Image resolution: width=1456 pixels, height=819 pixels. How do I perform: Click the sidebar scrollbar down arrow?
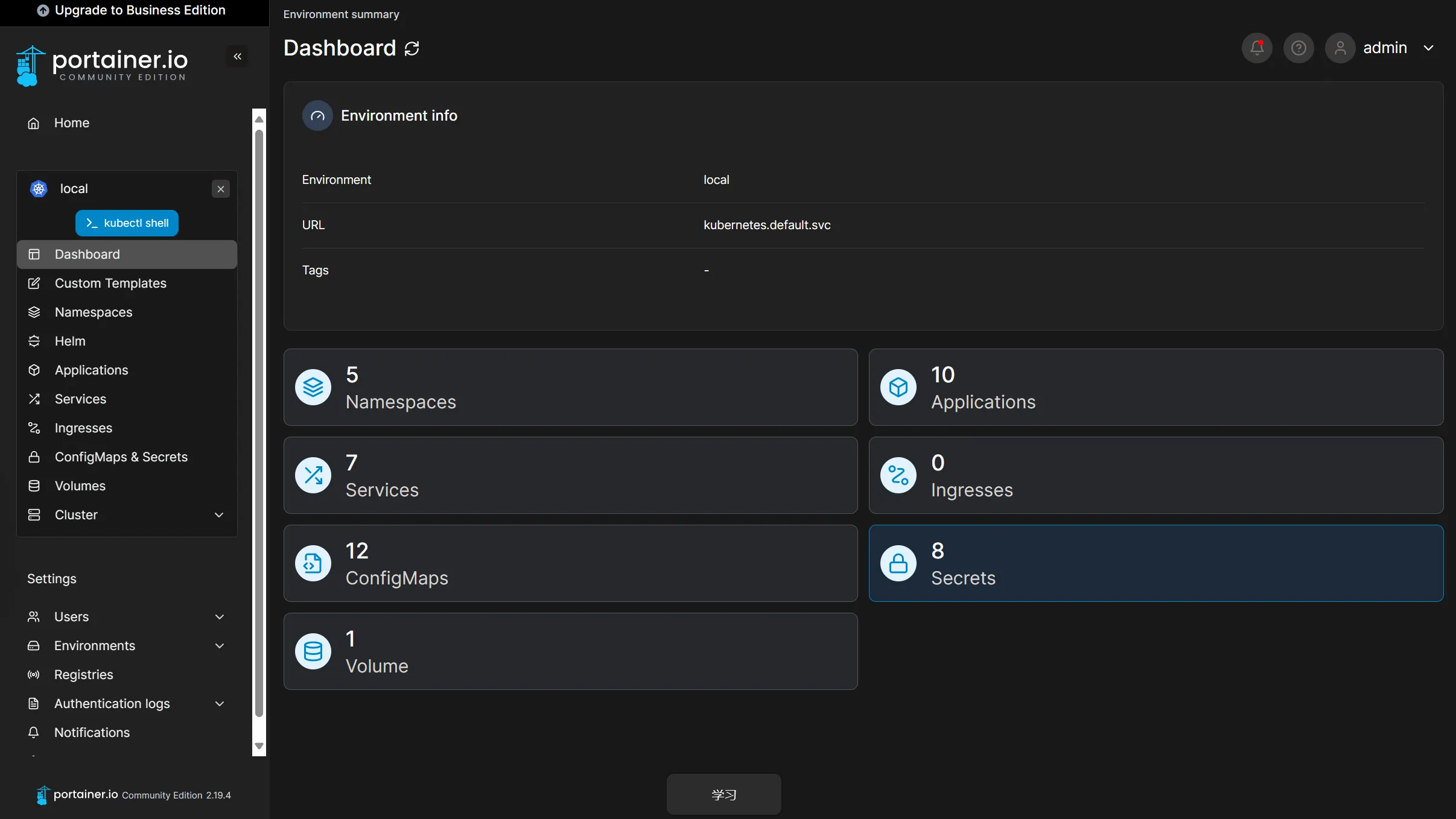(259, 746)
